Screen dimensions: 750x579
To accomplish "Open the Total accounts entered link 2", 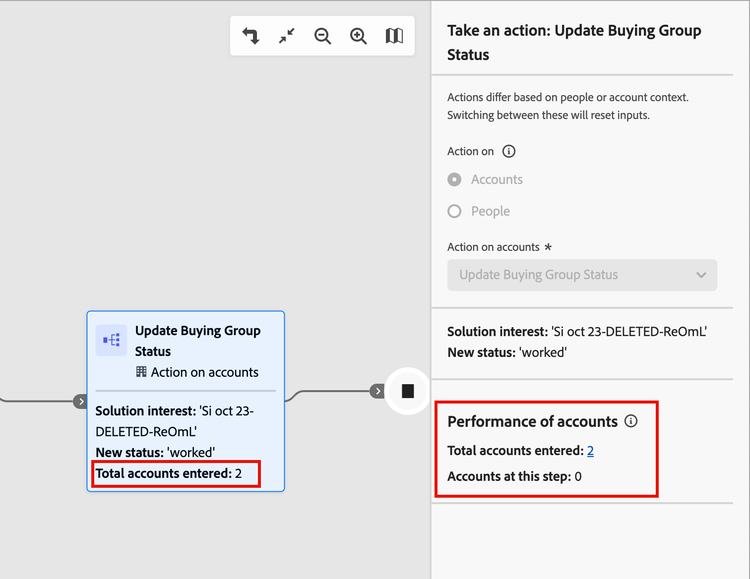I will click(x=590, y=451).
